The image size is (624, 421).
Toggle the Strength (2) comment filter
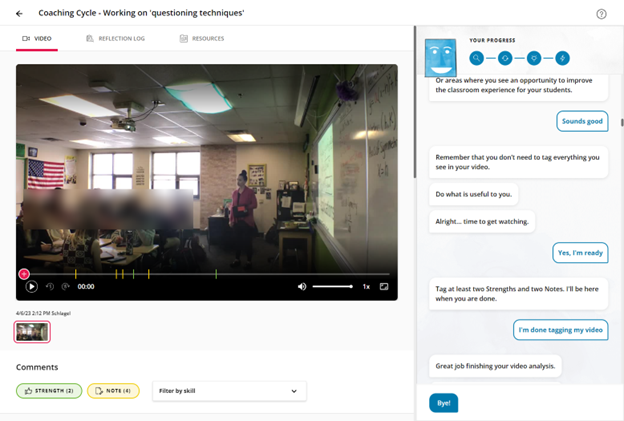point(49,391)
